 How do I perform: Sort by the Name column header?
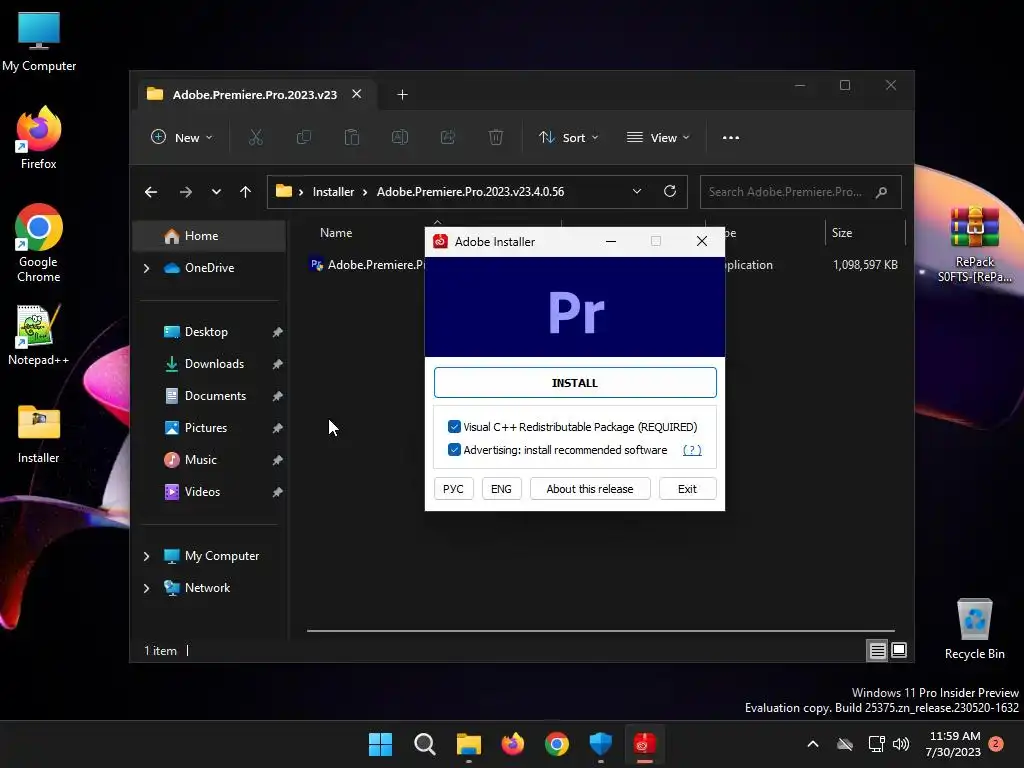(x=336, y=233)
